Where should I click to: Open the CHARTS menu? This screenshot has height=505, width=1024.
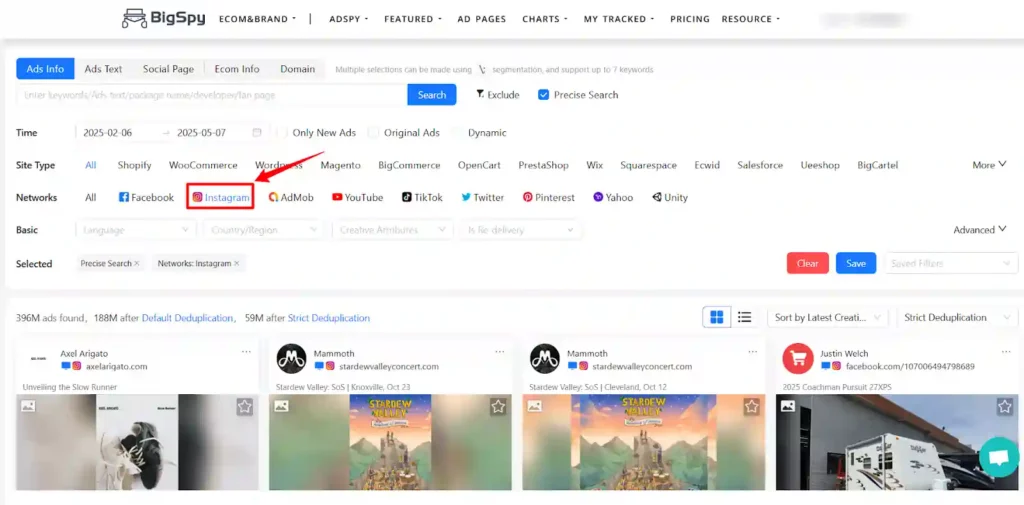pyautogui.click(x=545, y=19)
